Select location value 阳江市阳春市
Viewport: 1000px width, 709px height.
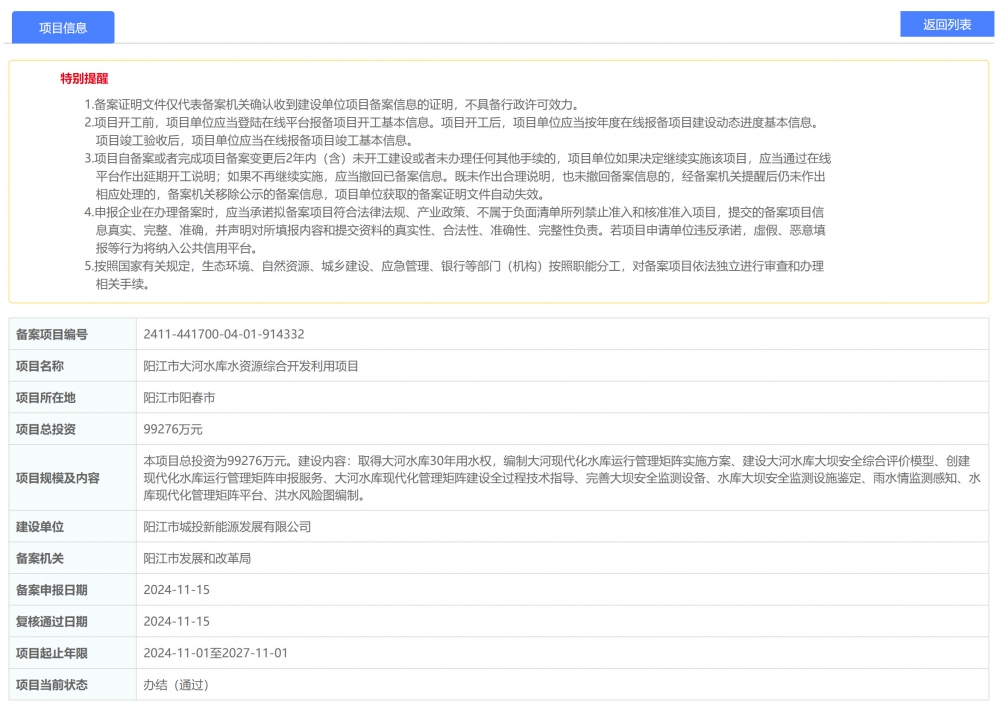179,398
